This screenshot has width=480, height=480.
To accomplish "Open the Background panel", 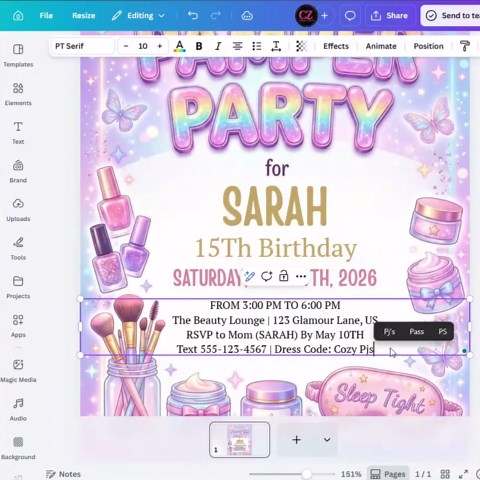I will tap(18, 448).
